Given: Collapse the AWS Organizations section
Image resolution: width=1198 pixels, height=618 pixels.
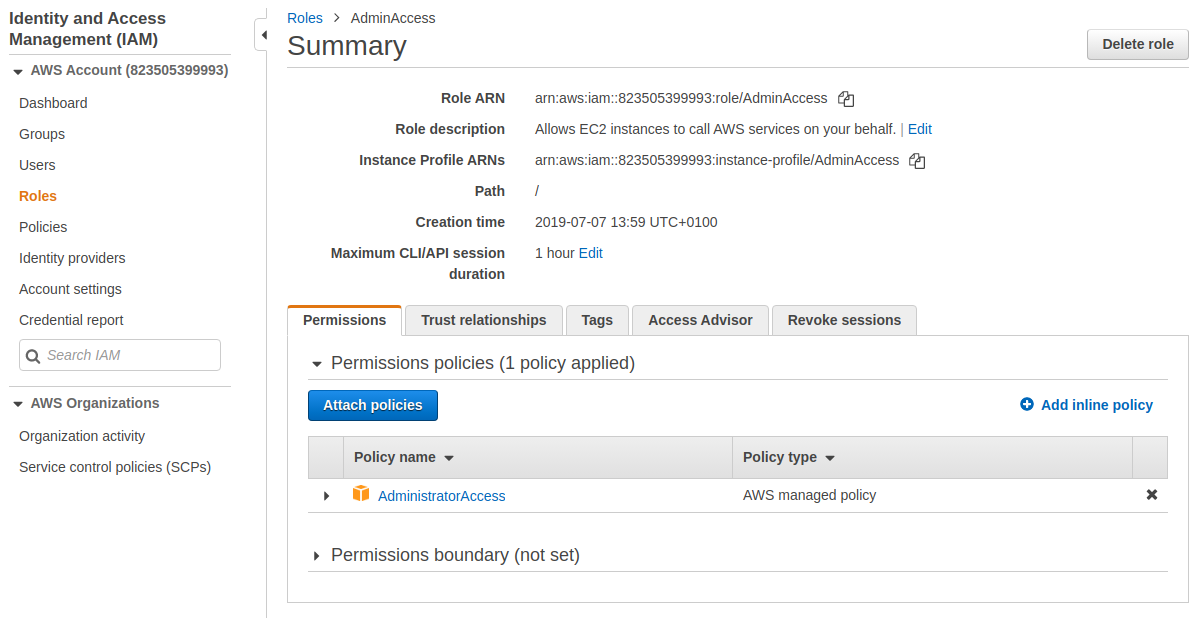Looking at the screenshot, I should (18, 404).
